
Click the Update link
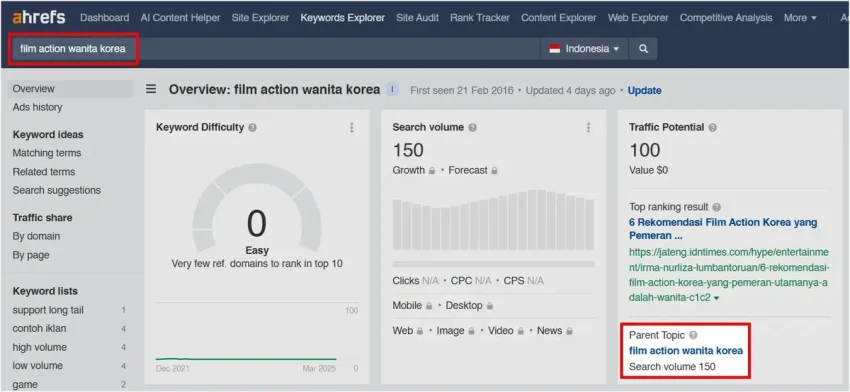[x=645, y=91]
